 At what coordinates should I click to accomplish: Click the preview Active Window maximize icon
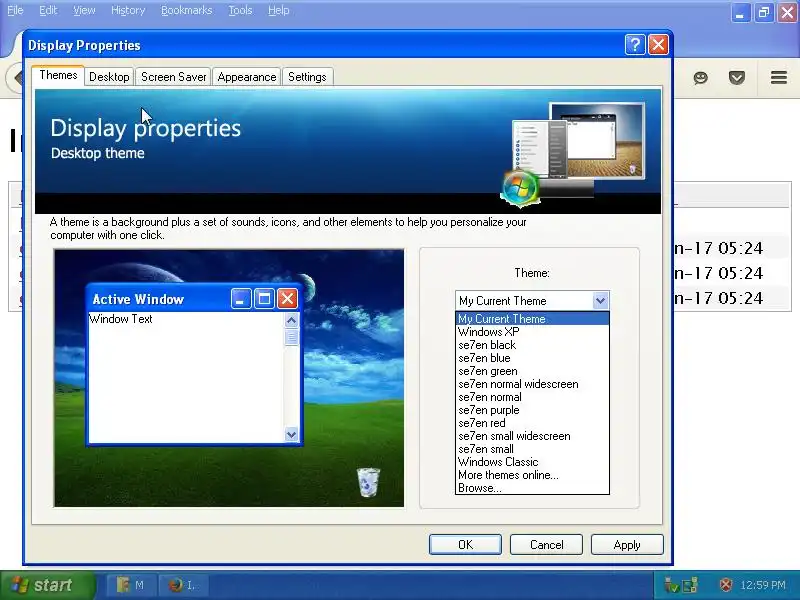pyautogui.click(x=264, y=298)
